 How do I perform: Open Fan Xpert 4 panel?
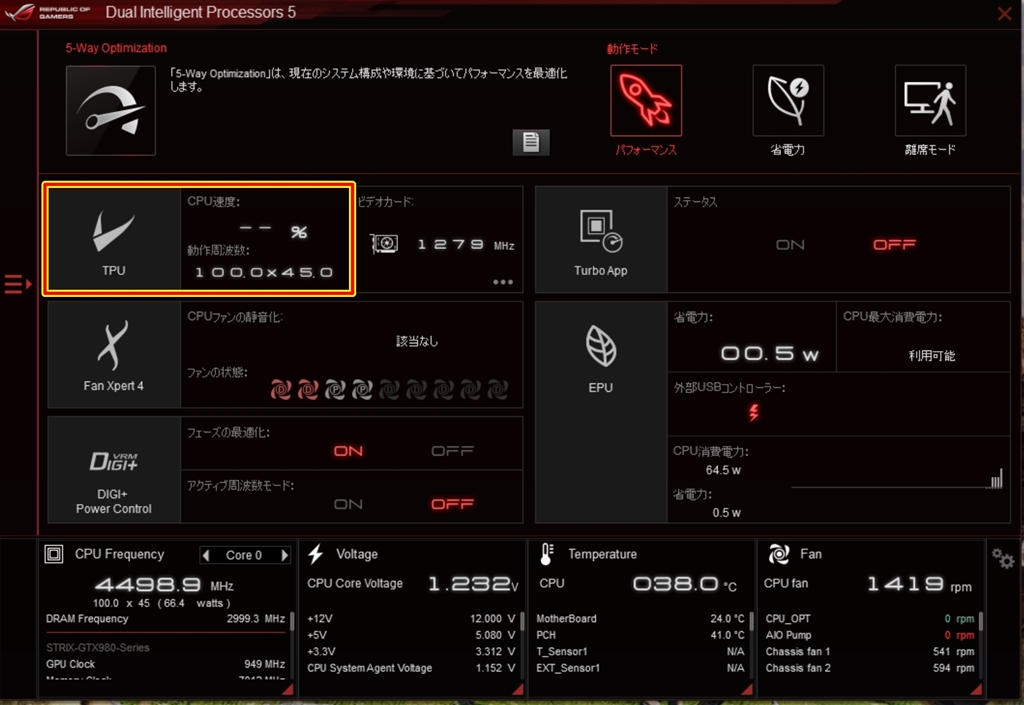[114, 355]
